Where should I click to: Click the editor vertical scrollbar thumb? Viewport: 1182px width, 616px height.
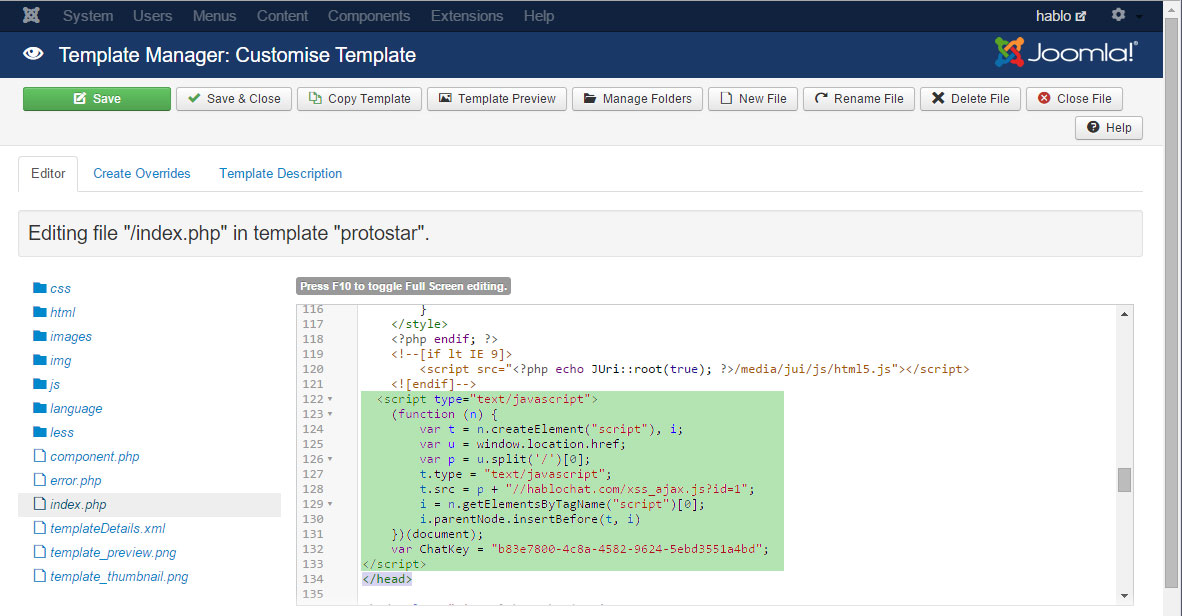(1124, 480)
